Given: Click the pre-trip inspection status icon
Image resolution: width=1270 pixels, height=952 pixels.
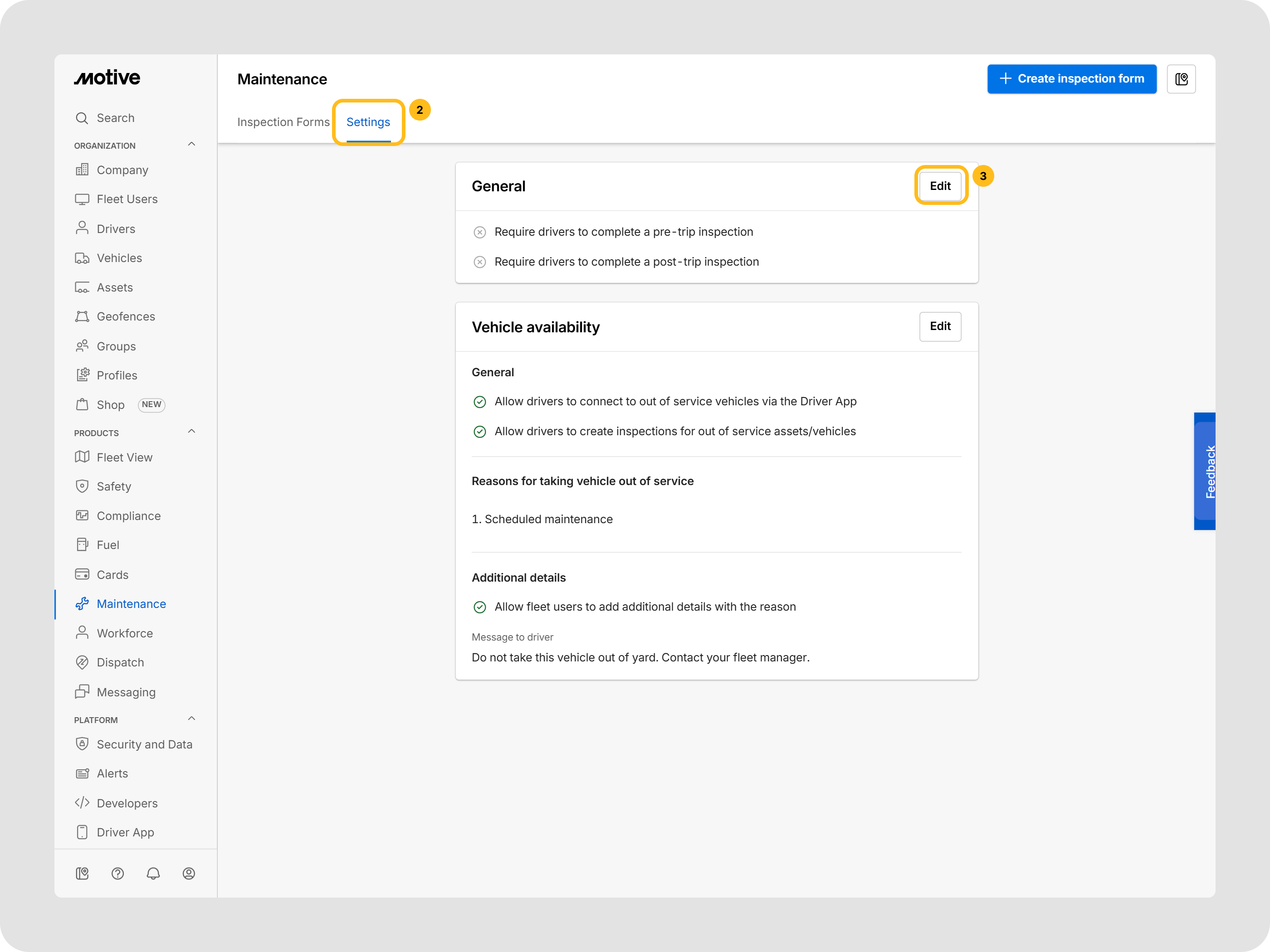Looking at the screenshot, I should point(479,232).
